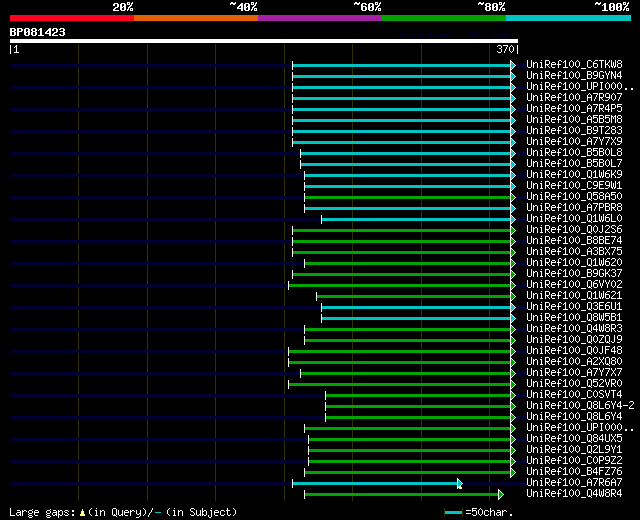
Task: Open the UniRef100_A7PBR8 hit label
Action: [574, 208]
